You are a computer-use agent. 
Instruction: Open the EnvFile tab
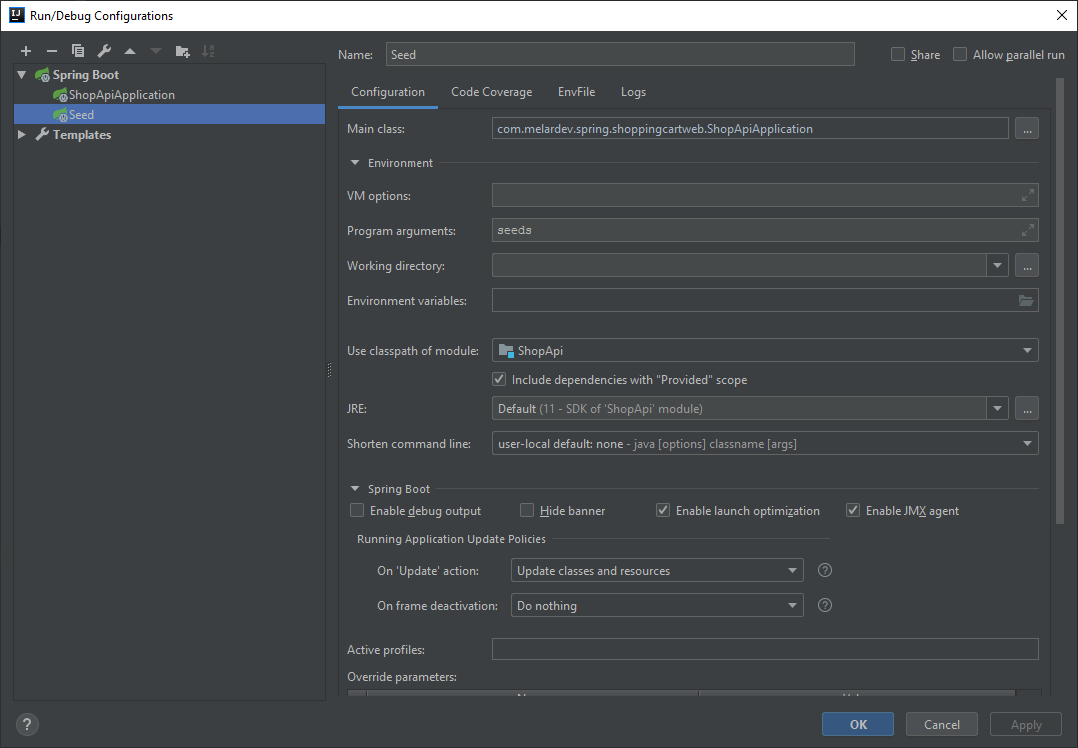click(576, 92)
